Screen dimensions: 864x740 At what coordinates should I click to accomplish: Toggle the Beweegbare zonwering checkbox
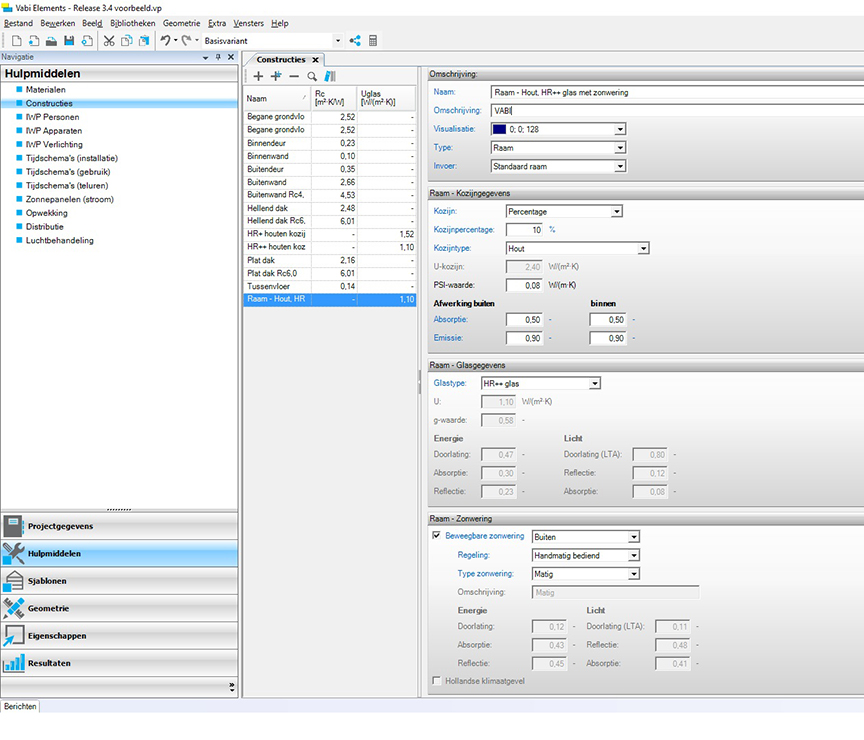pyautogui.click(x=436, y=536)
